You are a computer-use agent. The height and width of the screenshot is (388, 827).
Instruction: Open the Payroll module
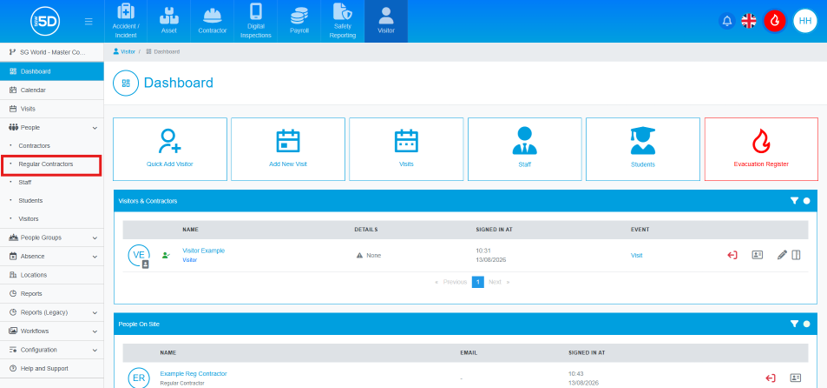coord(299,21)
